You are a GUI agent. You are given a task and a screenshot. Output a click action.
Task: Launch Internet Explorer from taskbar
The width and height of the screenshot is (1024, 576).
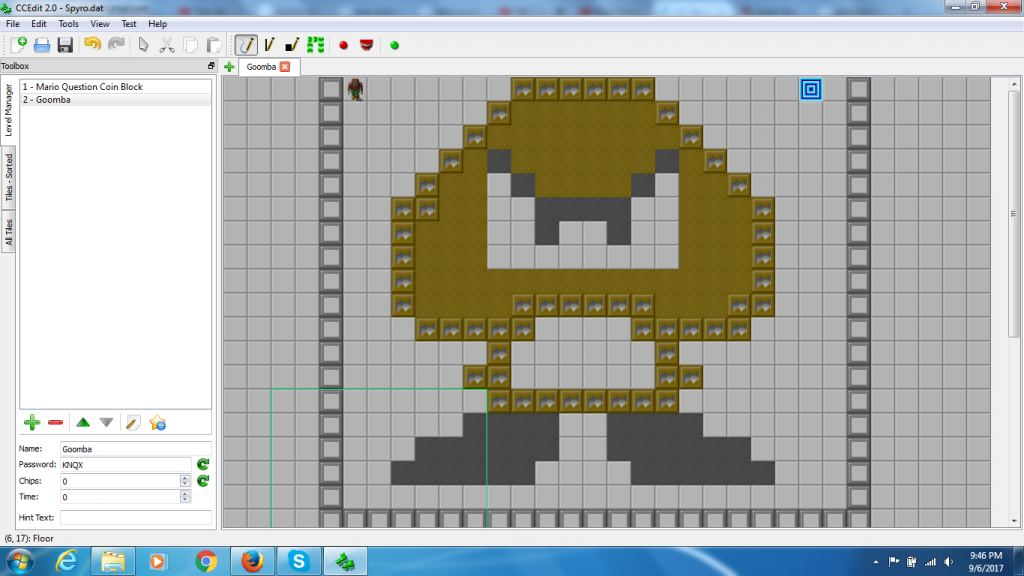click(67, 561)
